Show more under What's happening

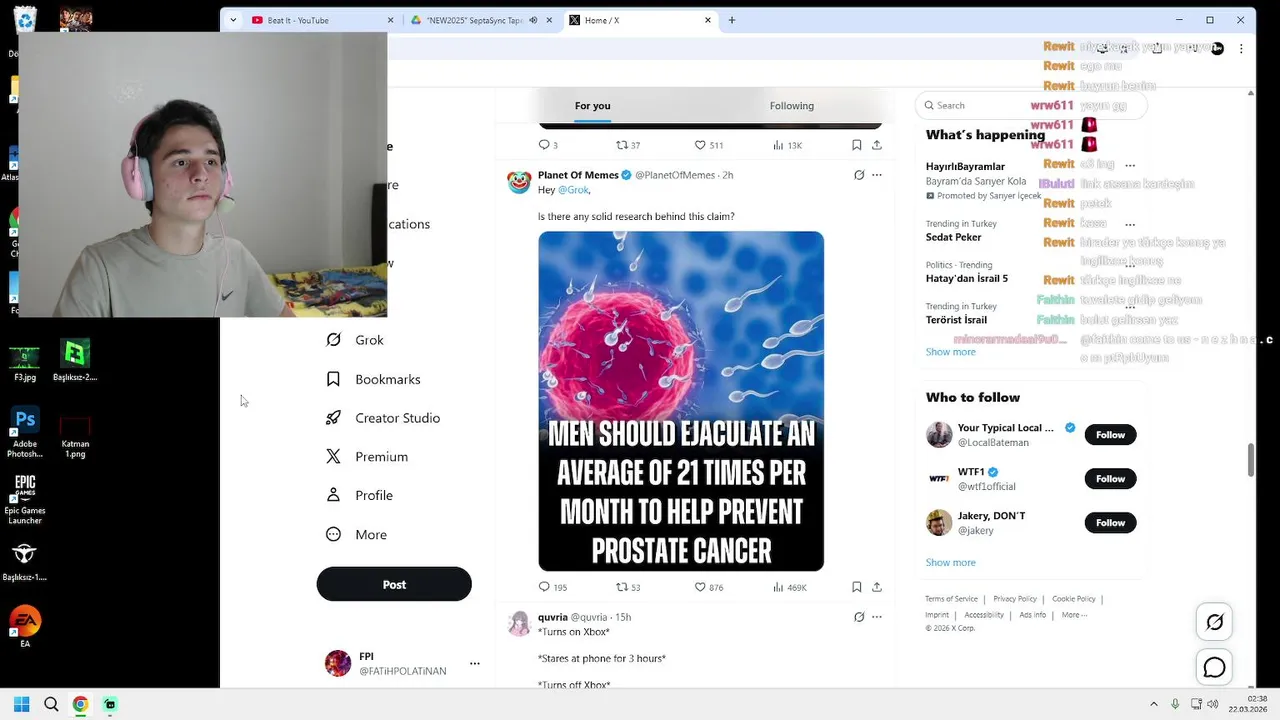[950, 352]
